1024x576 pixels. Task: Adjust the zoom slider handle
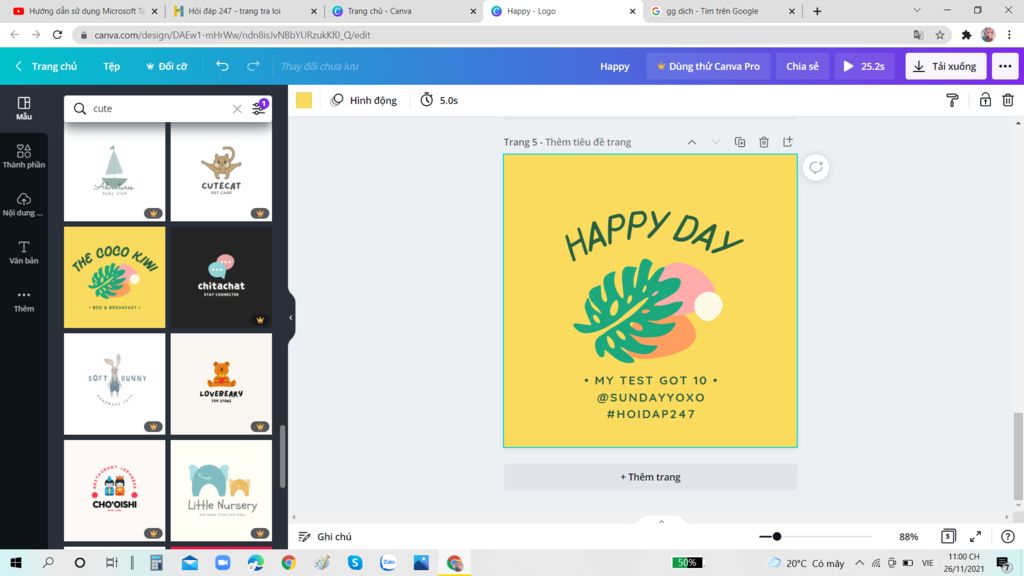coord(776,536)
